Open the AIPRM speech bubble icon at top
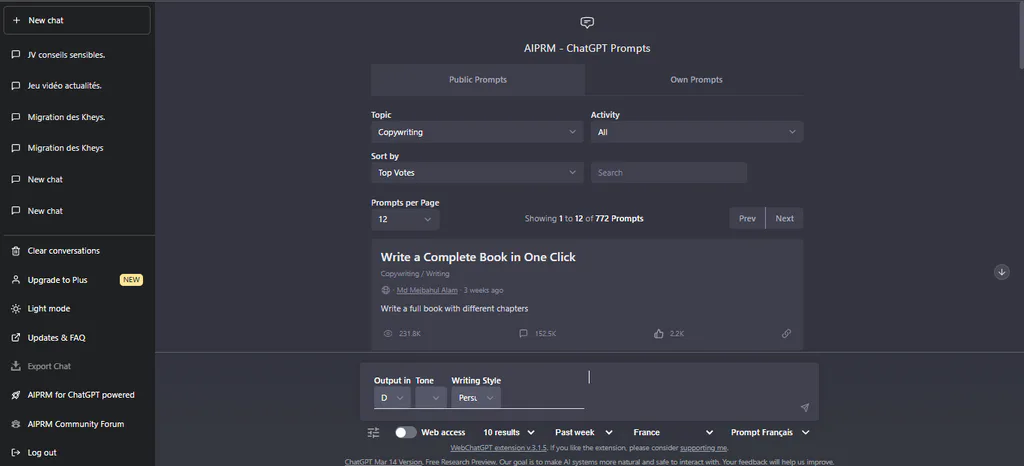Screen dimensions: 1024x466 pyautogui.click(x=587, y=23)
